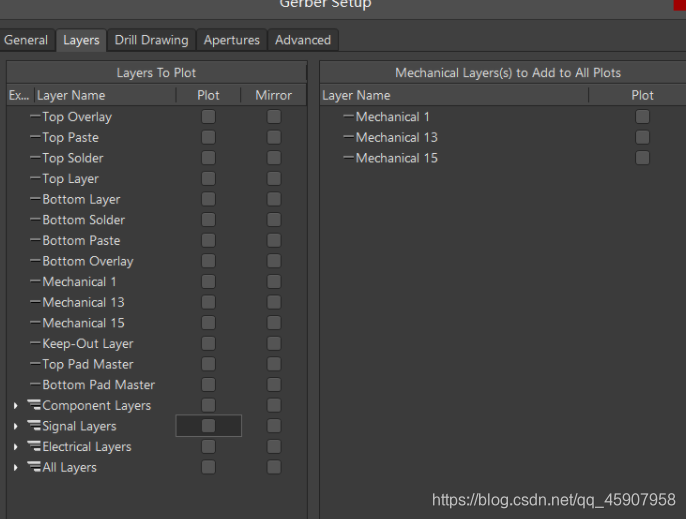
Task: Enable Mirror for Keep-Out Layer
Action: [274, 344]
